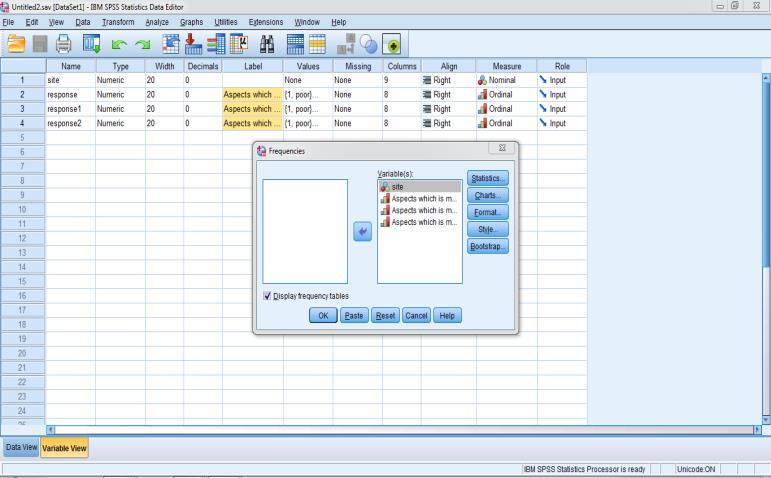Open the Transform menu
The image size is (771, 478).
pos(118,22)
